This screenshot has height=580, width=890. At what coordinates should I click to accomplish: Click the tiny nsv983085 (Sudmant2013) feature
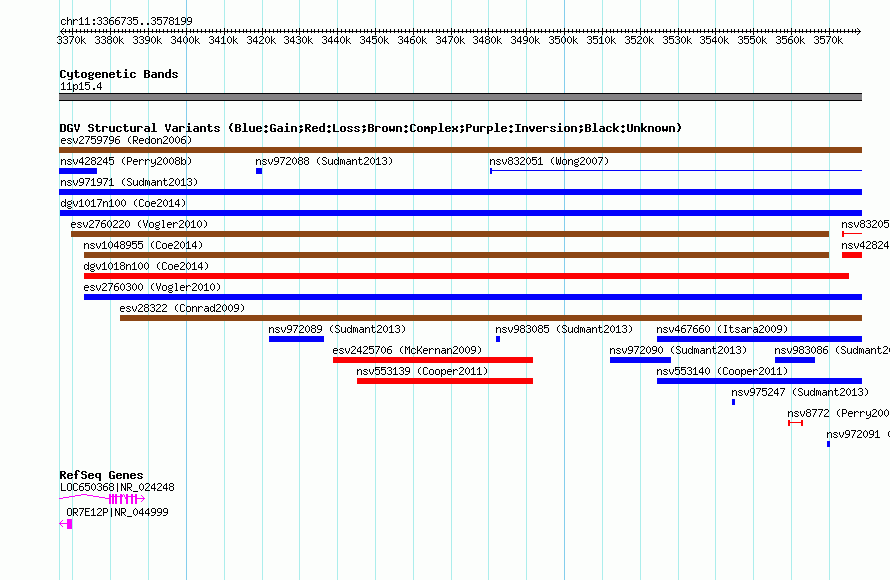tap(498, 339)
